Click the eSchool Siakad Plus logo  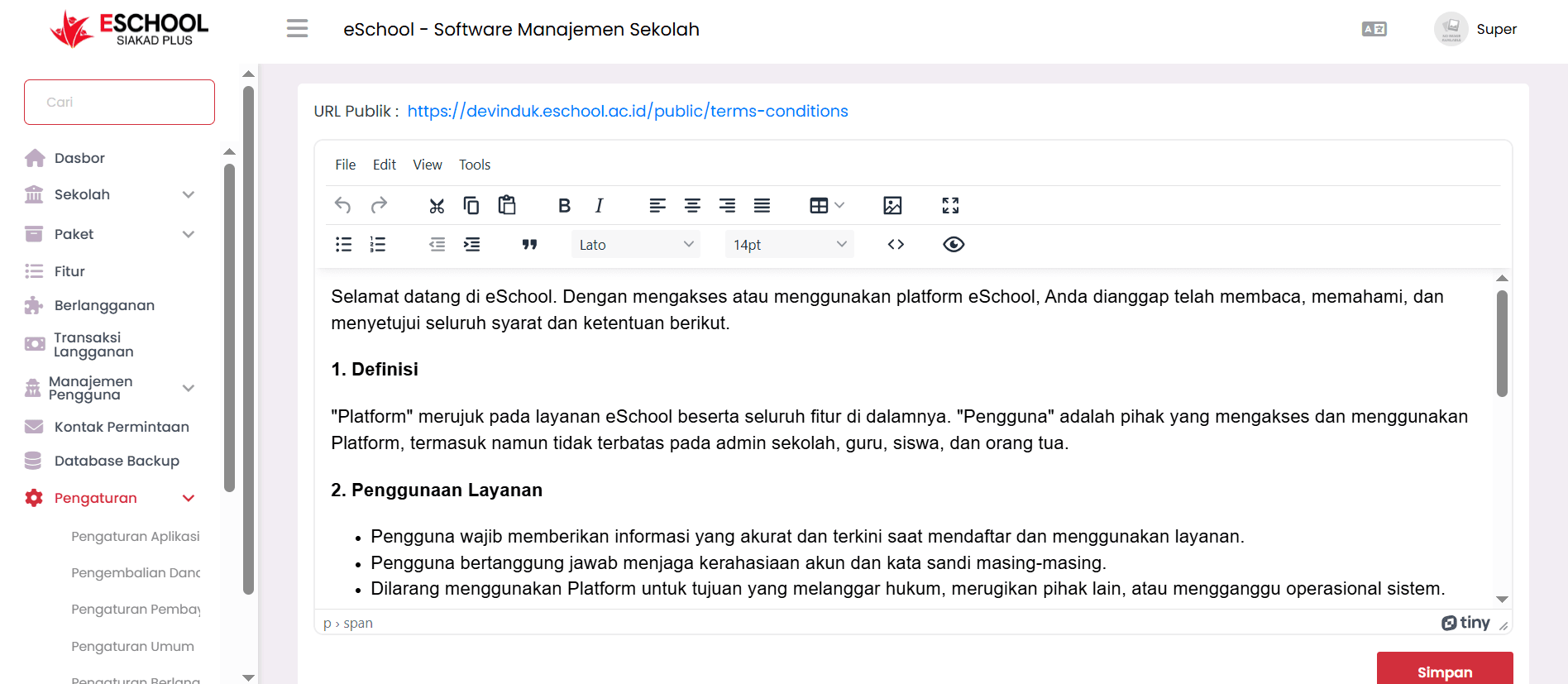point(129,29)
